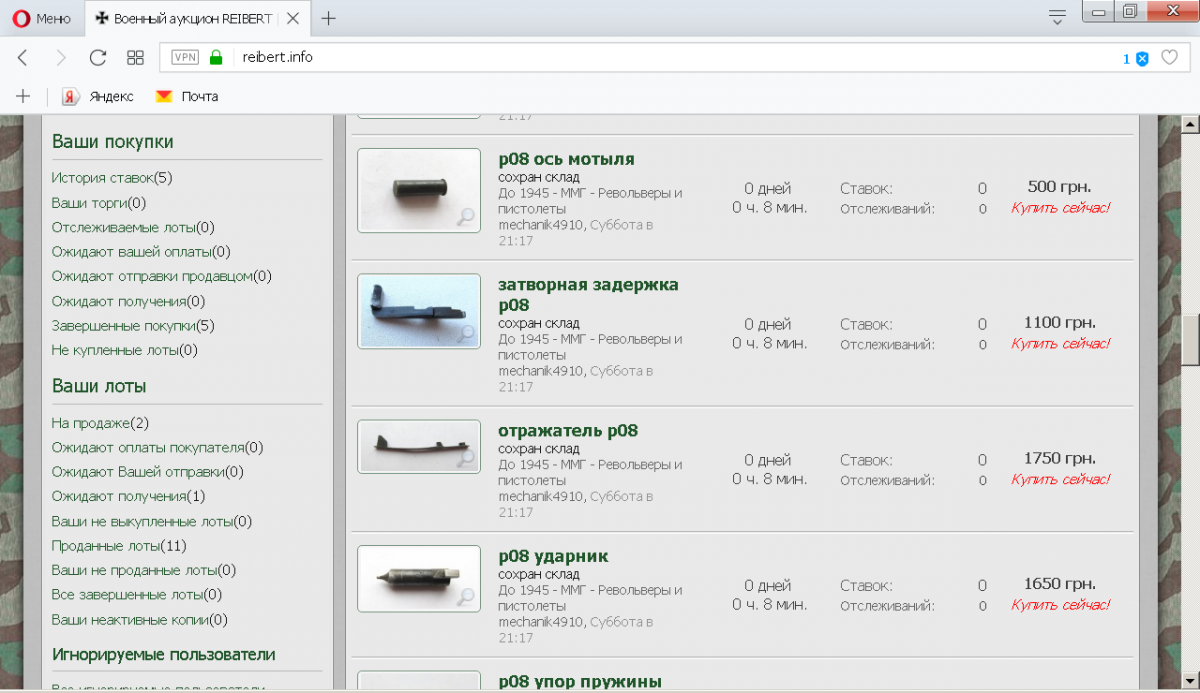Click thumbnail of затворная задержка p08
1200x693 pixels.
(x=419, y=311)
